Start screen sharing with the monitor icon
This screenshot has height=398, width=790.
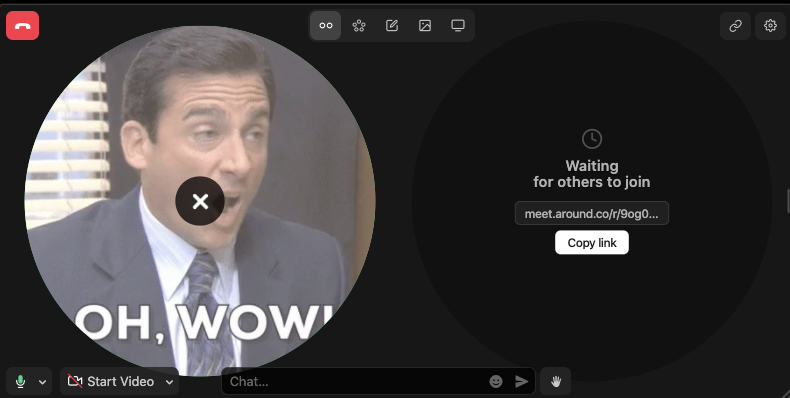click(x=457, y=25)
